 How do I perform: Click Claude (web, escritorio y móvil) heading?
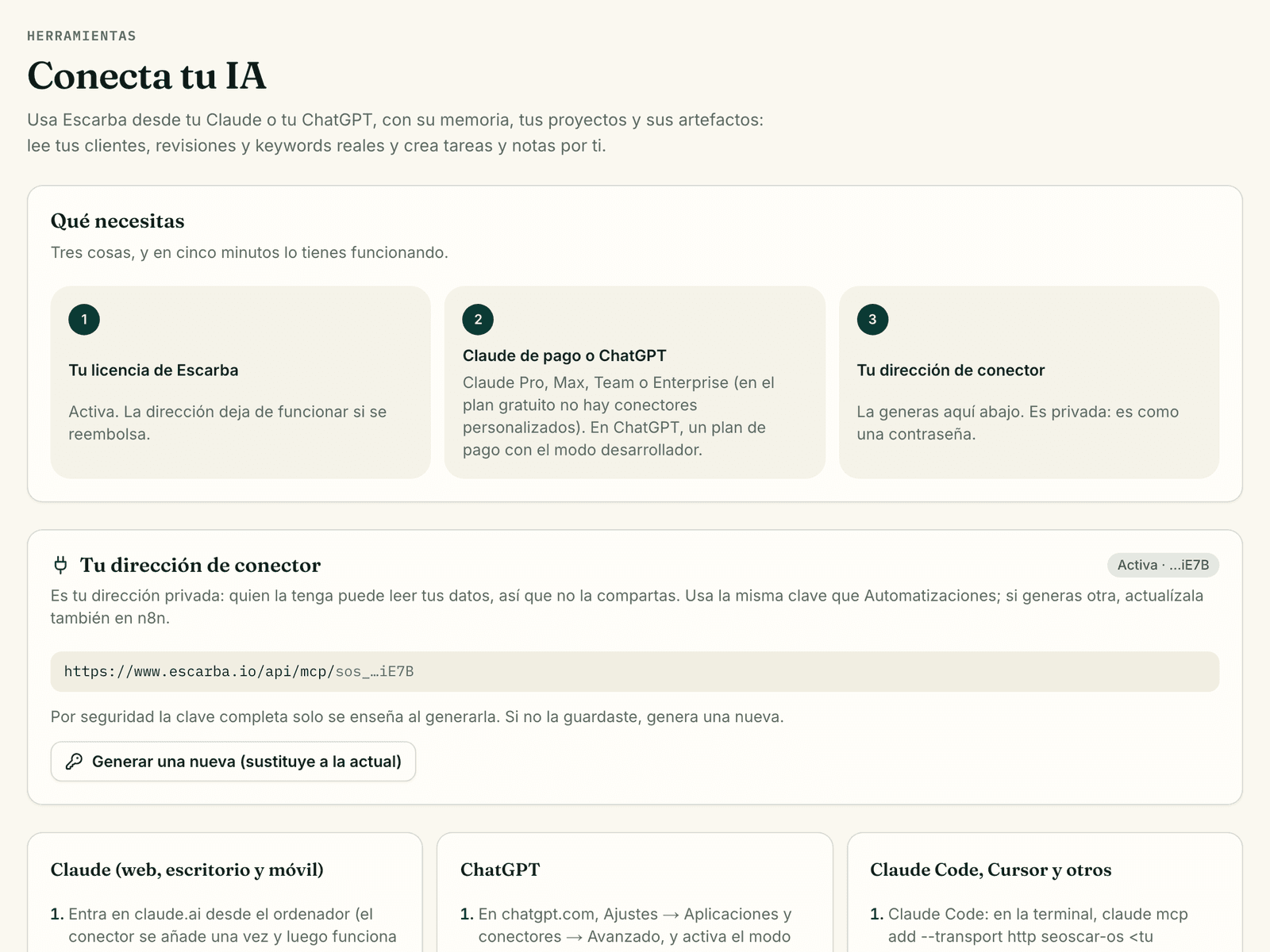point(187,869)
